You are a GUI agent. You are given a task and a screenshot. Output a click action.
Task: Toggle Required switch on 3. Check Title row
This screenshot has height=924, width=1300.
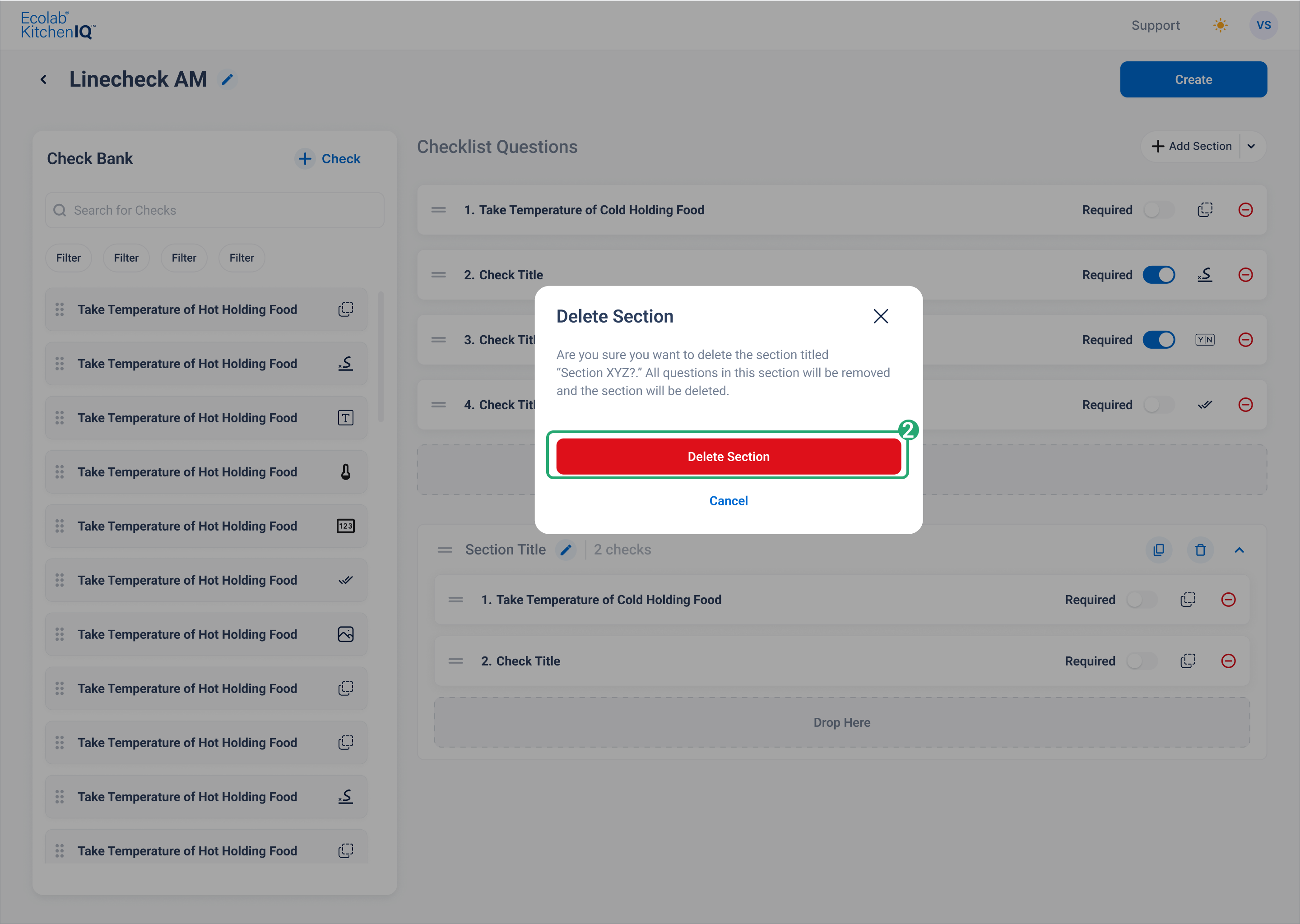1158,340
